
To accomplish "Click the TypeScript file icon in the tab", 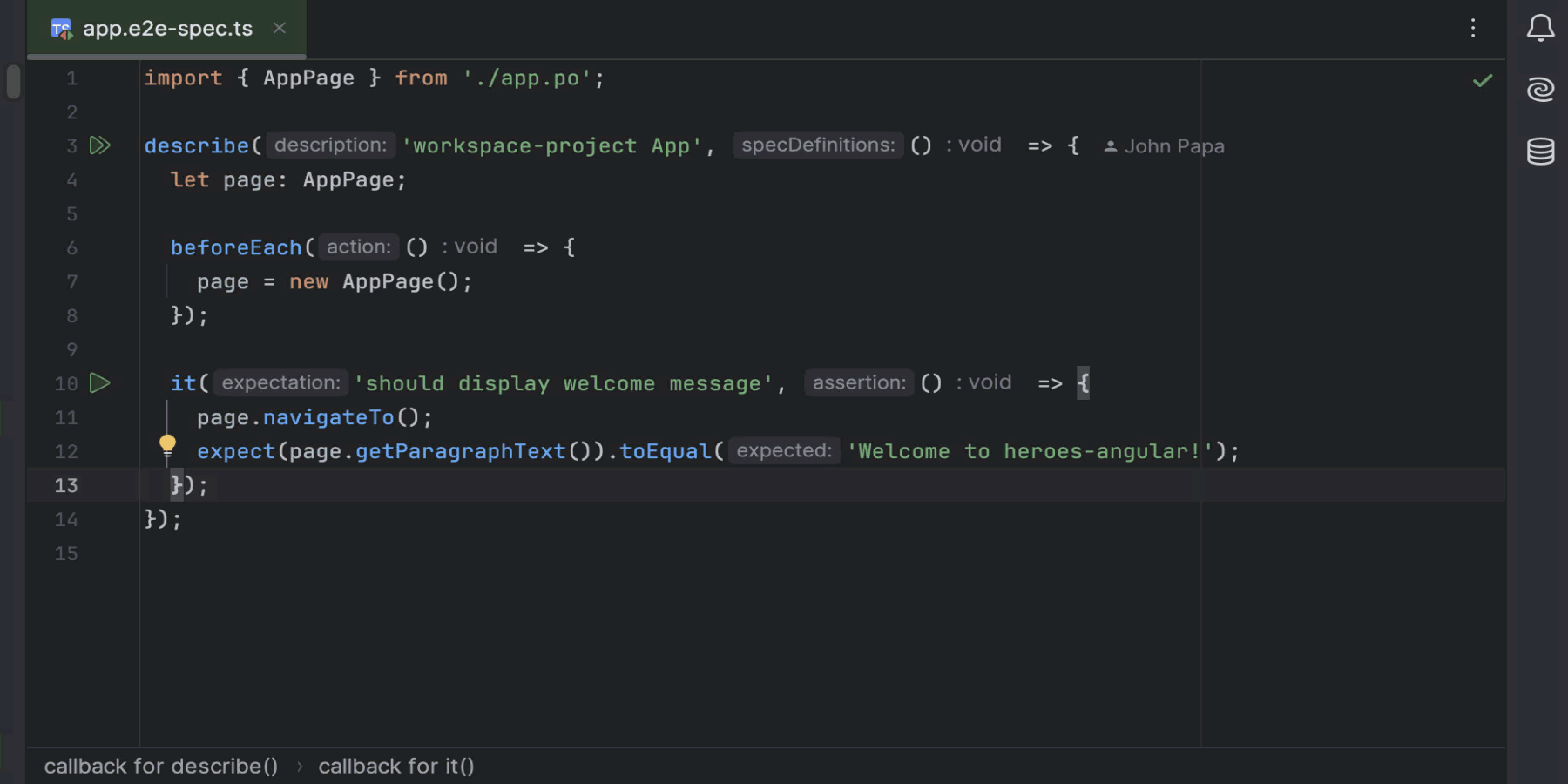I will click(61, 28).
